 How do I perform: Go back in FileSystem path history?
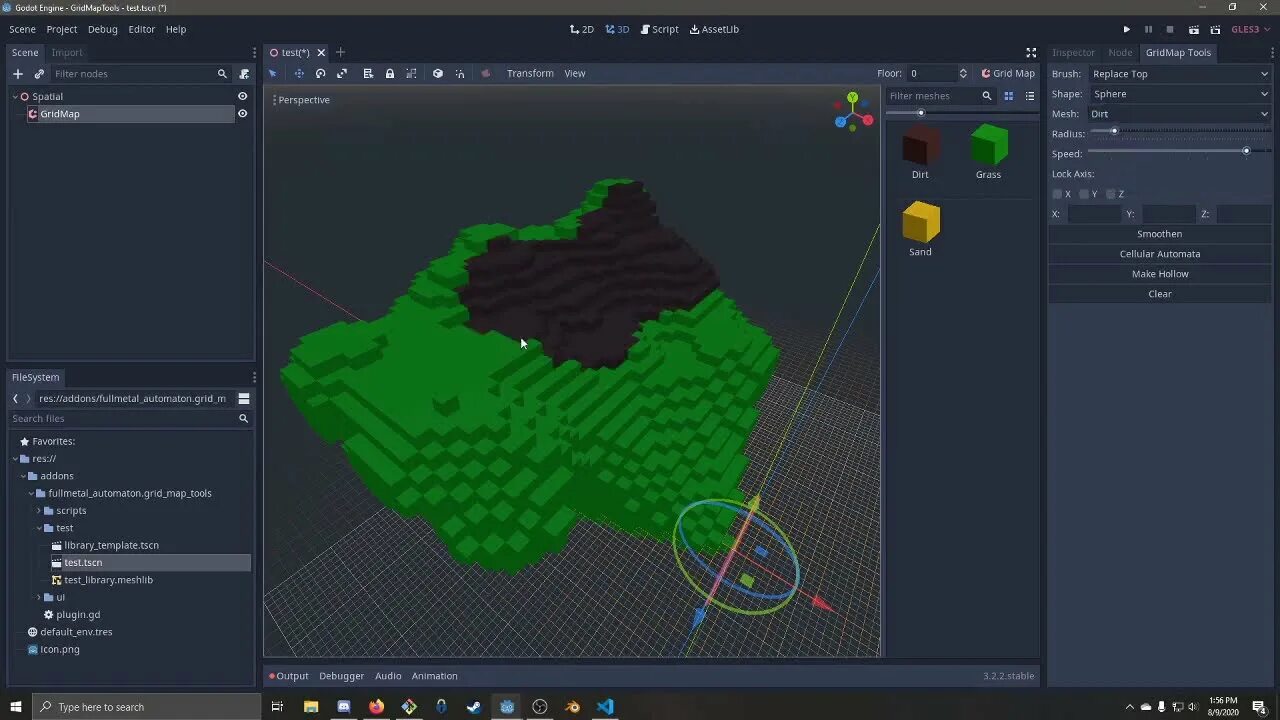pos(15,398)
